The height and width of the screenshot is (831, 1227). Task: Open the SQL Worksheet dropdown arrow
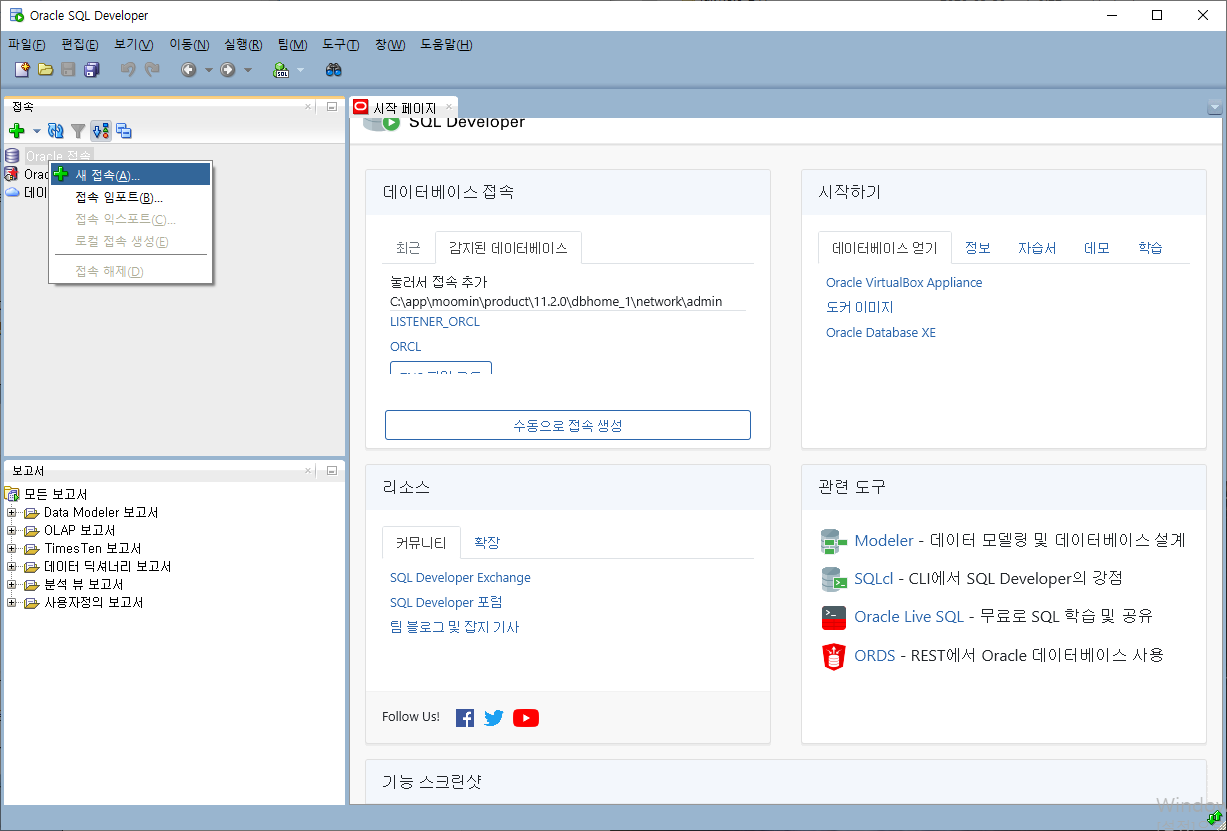[x=300, y=70]
